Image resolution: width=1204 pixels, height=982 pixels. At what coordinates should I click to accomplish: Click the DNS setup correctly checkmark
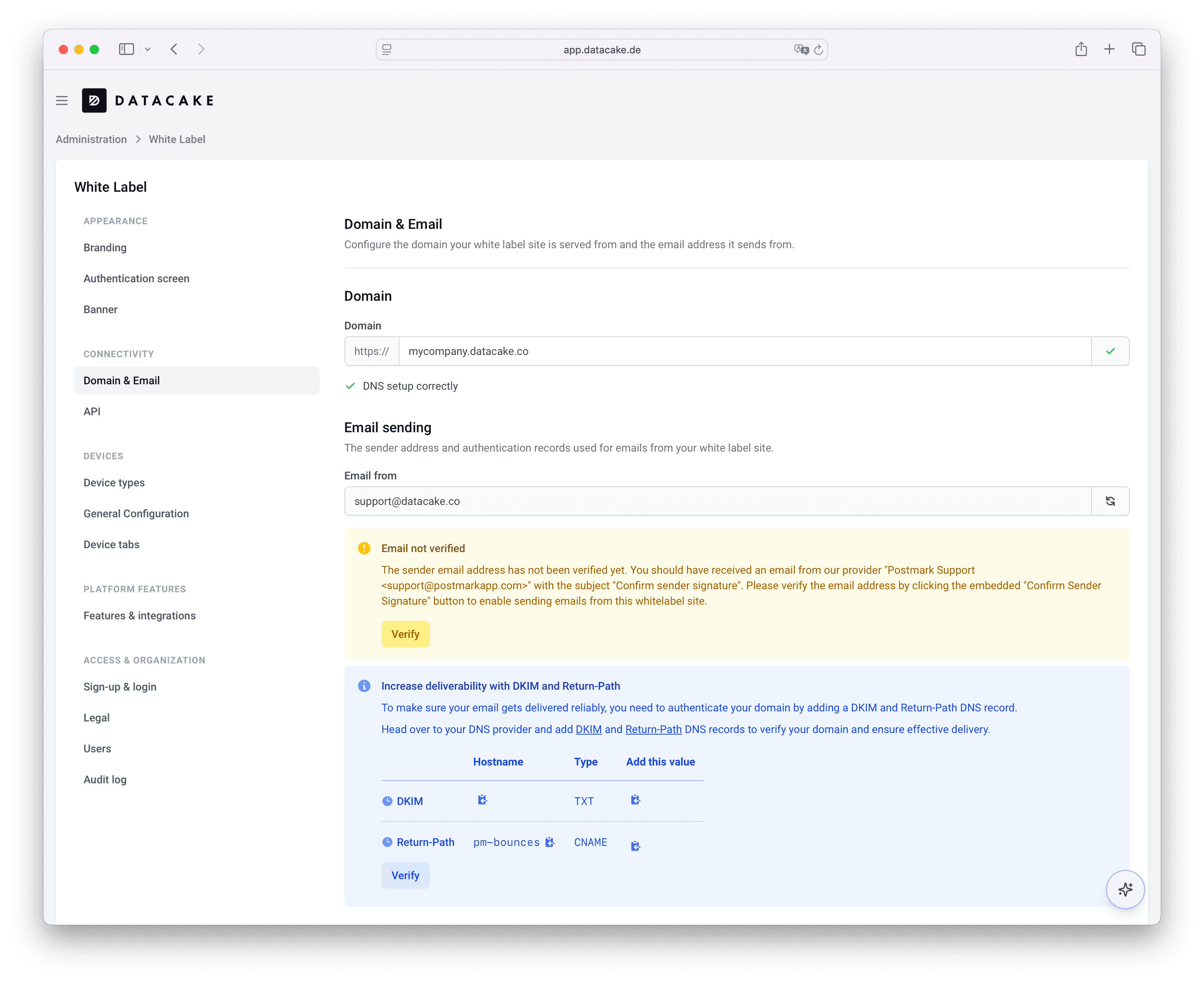click(350, 386)
